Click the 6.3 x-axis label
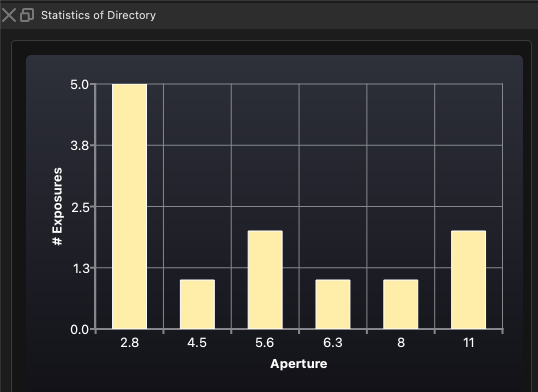 pyautogui.click(x=332, y=343)
